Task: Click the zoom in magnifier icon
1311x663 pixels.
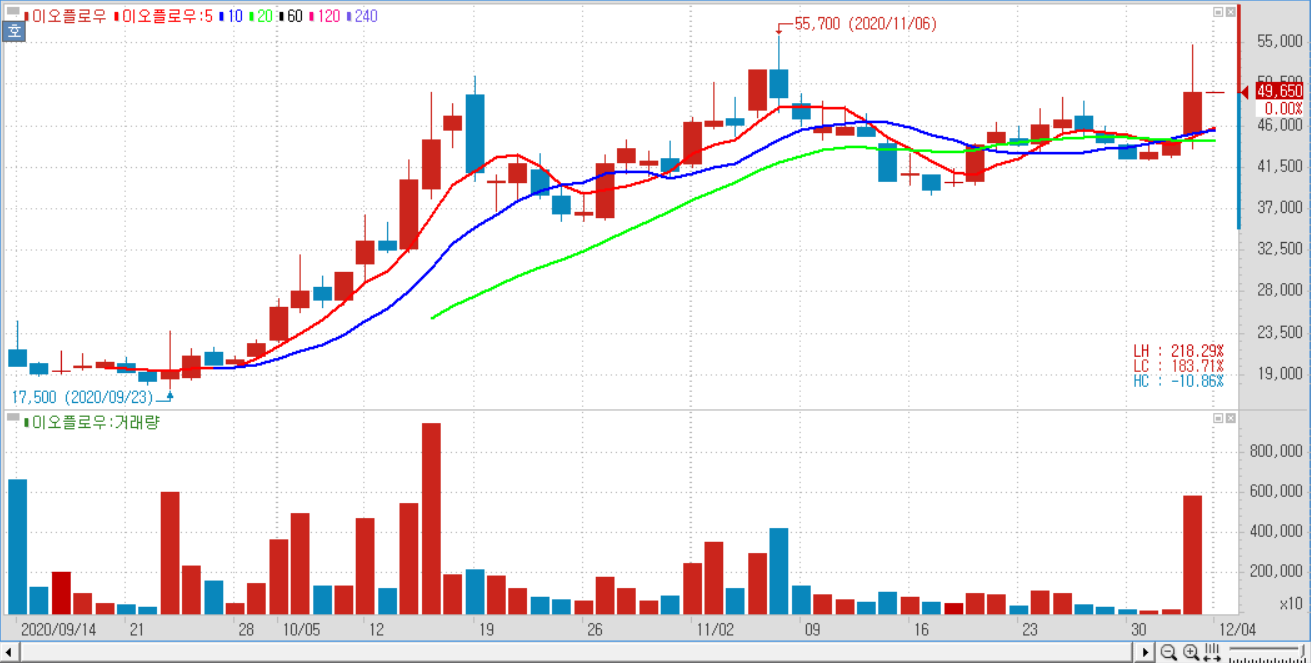Action: click(x=1190, y=653)
